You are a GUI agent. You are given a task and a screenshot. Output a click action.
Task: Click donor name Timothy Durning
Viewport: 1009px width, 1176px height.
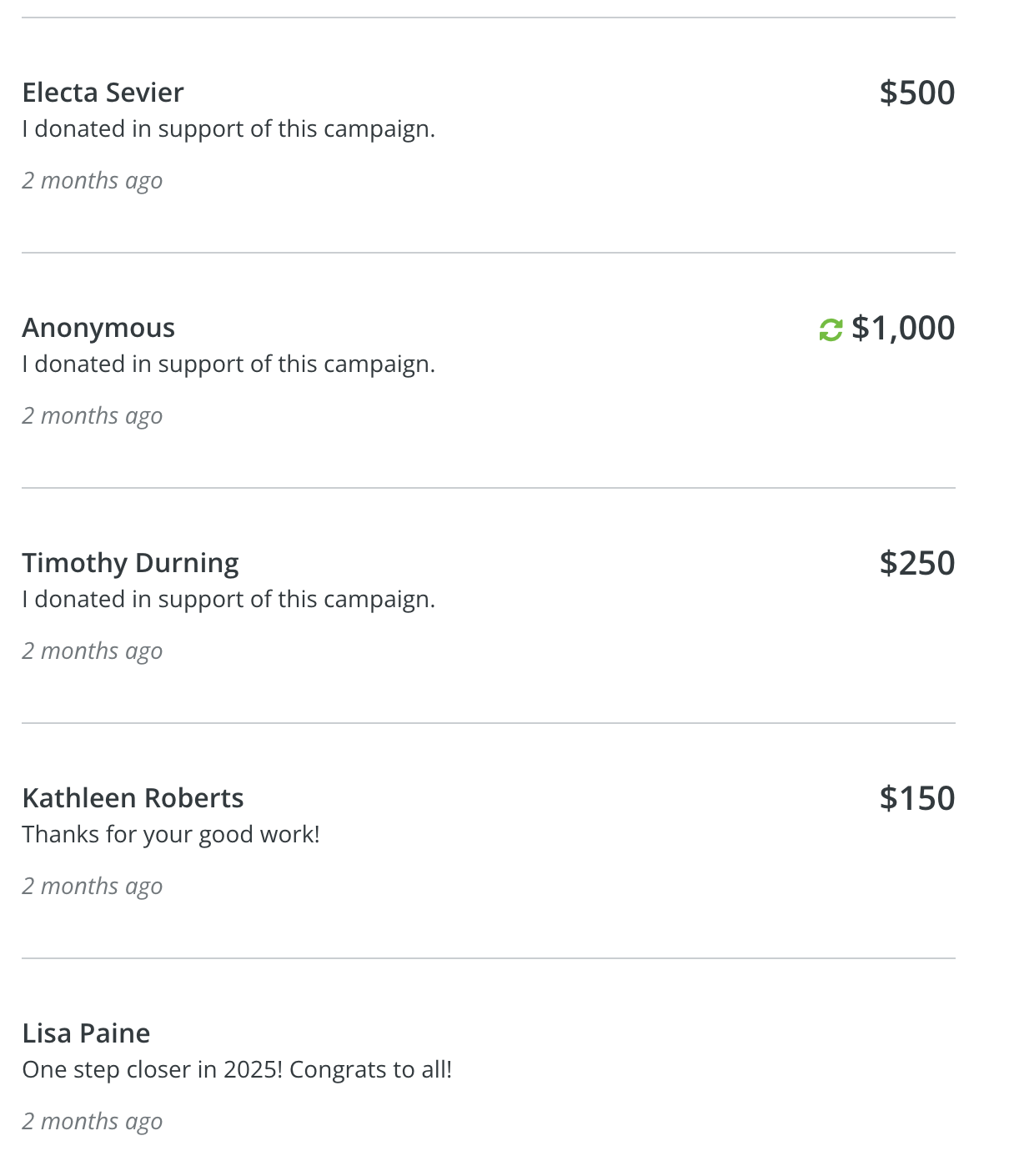tap(130, 563)
